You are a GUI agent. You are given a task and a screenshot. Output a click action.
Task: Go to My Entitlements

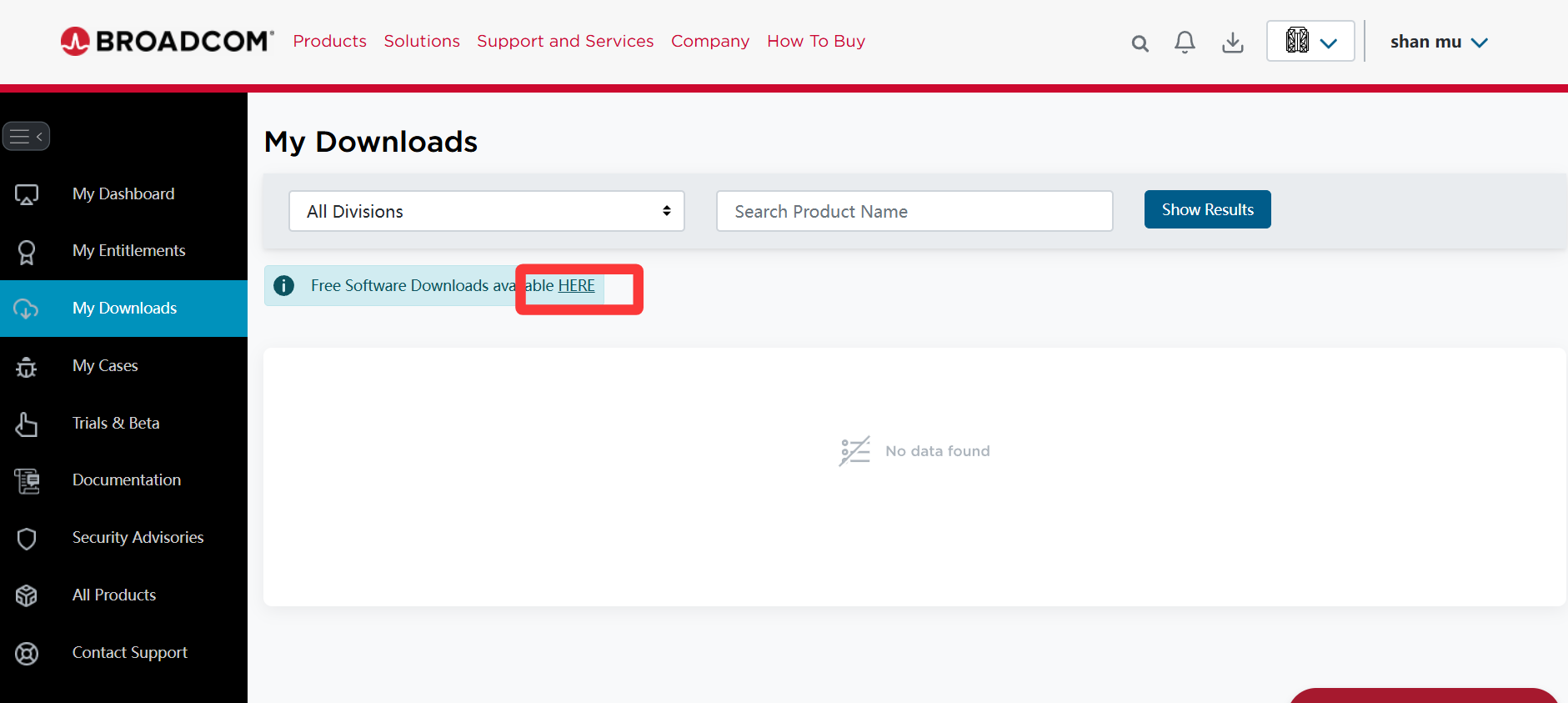(x=123, y=250)
